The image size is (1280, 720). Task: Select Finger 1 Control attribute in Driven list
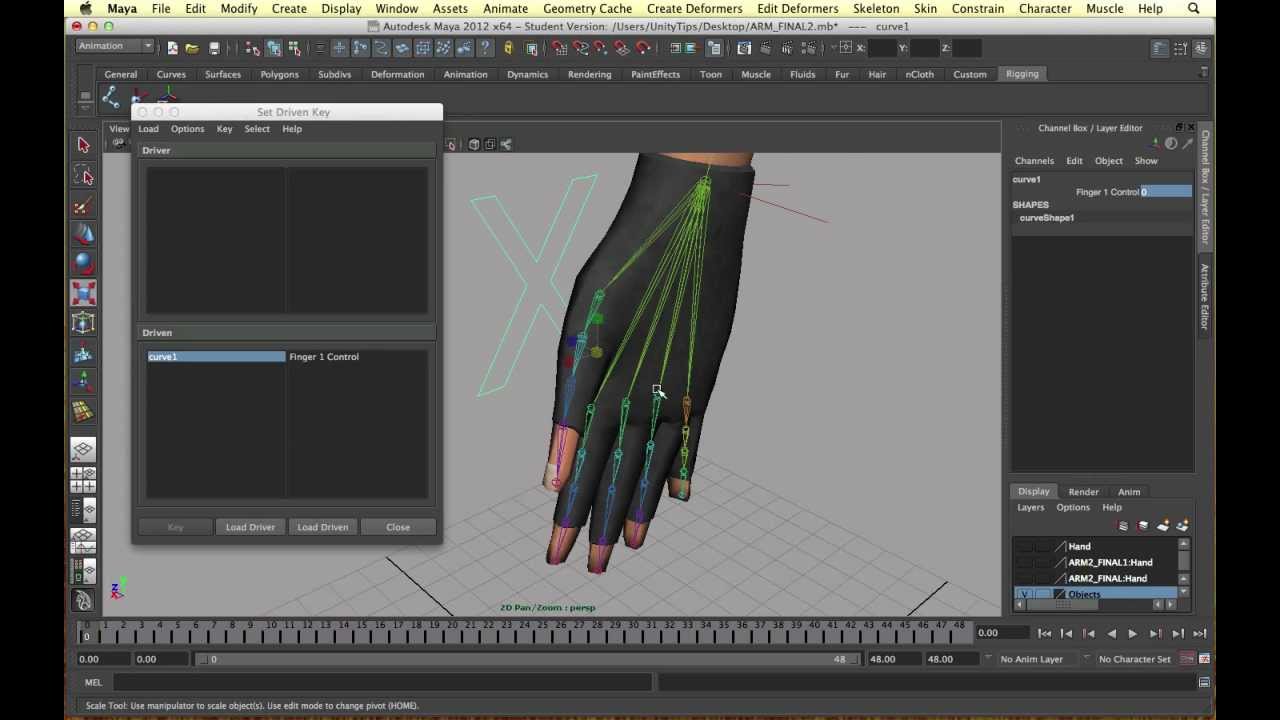[x=324, y=357]
